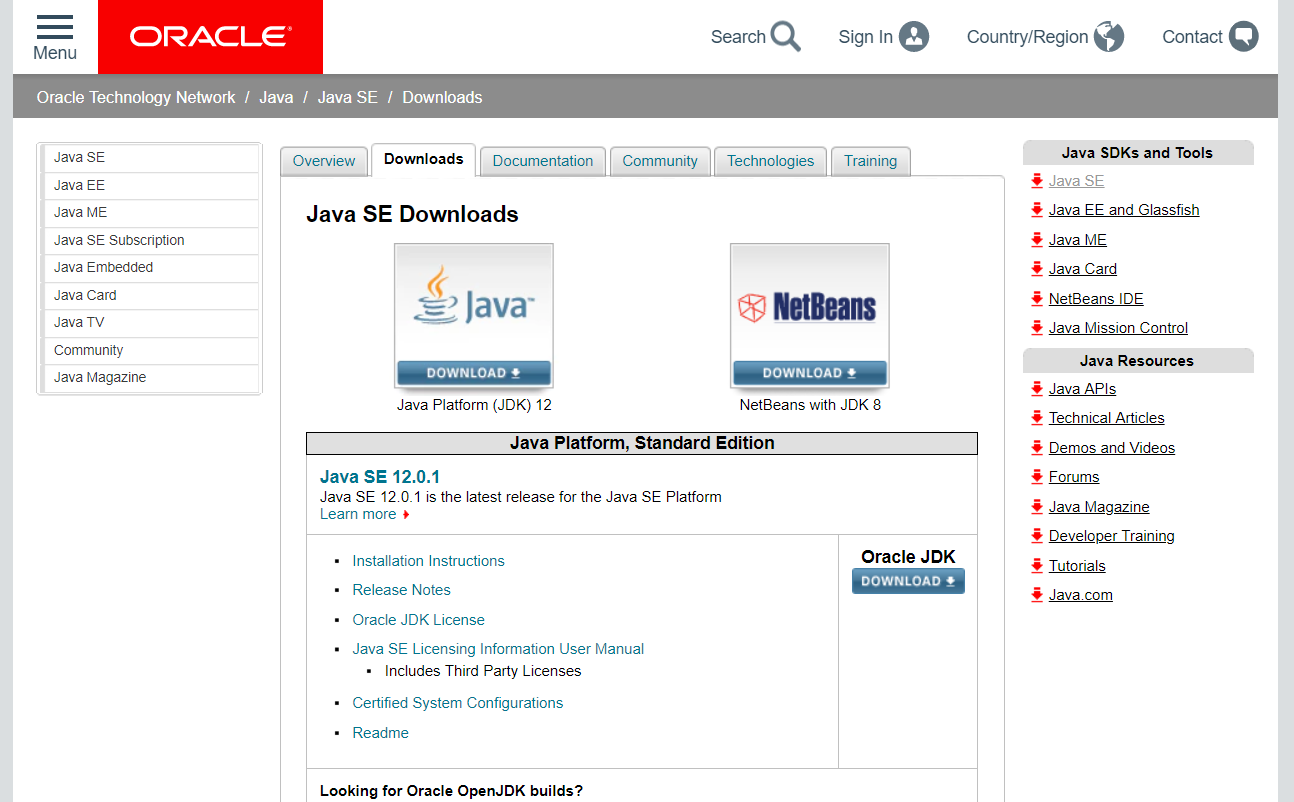This screenshot has width=1294, height=802.
Task: Click Oracle Technology Network breadcrumb
Action: click(136, 97)
